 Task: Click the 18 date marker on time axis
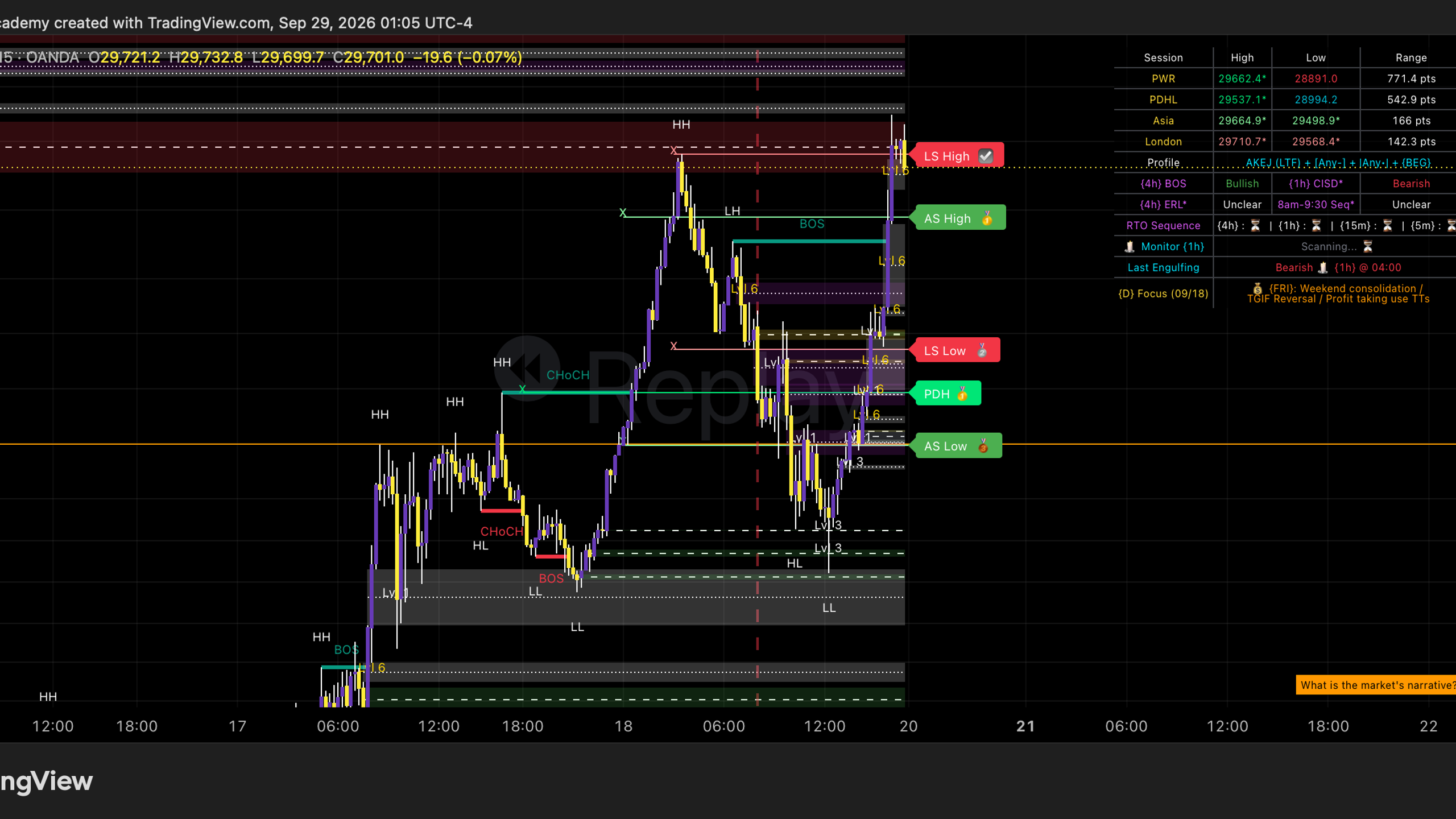(x=623, y=726)
